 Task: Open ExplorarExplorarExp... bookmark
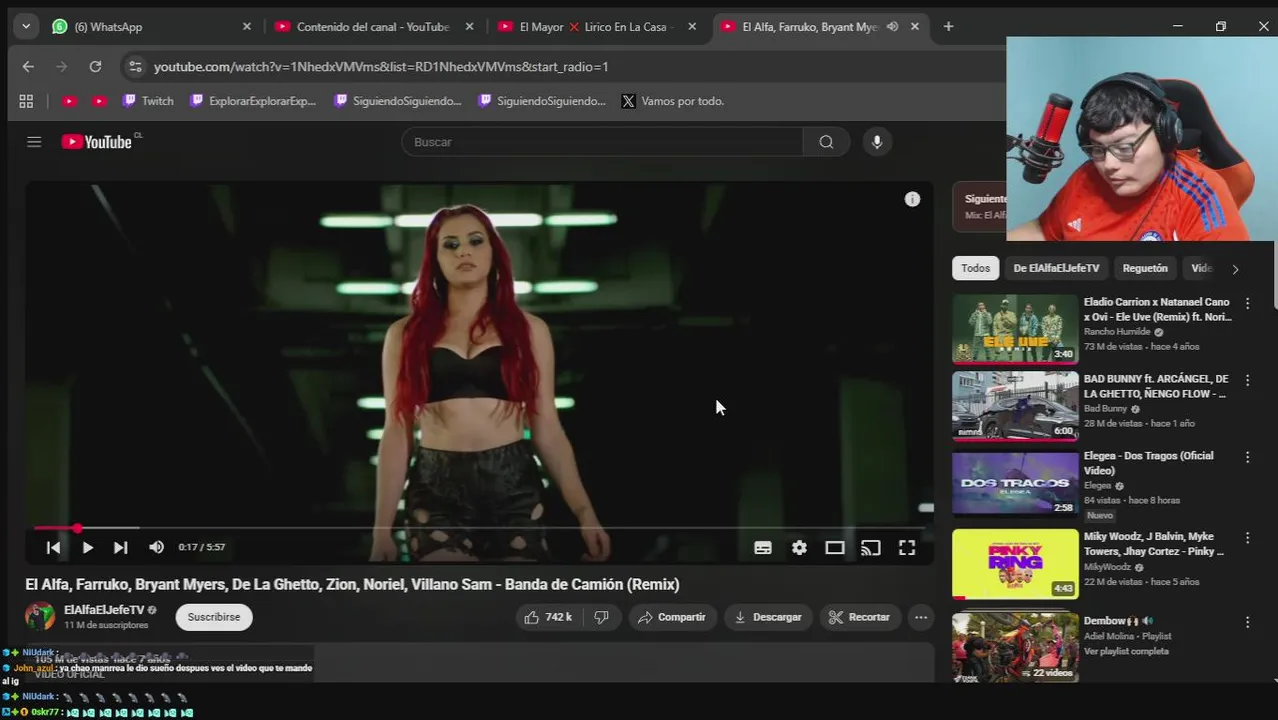tap(253, 101)
